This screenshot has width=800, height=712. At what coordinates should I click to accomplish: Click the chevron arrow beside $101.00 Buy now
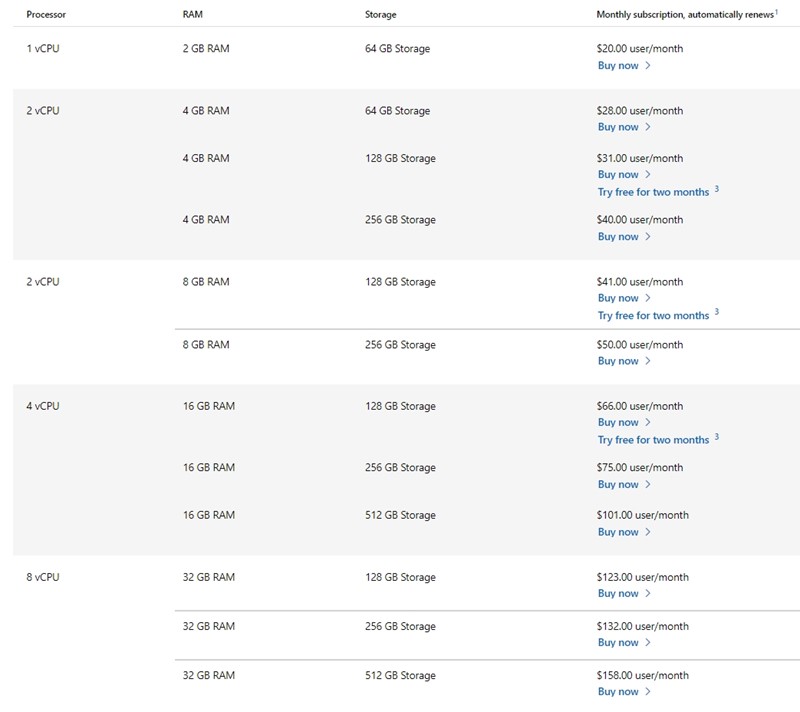pyautogui.click(x=648, y=533)
